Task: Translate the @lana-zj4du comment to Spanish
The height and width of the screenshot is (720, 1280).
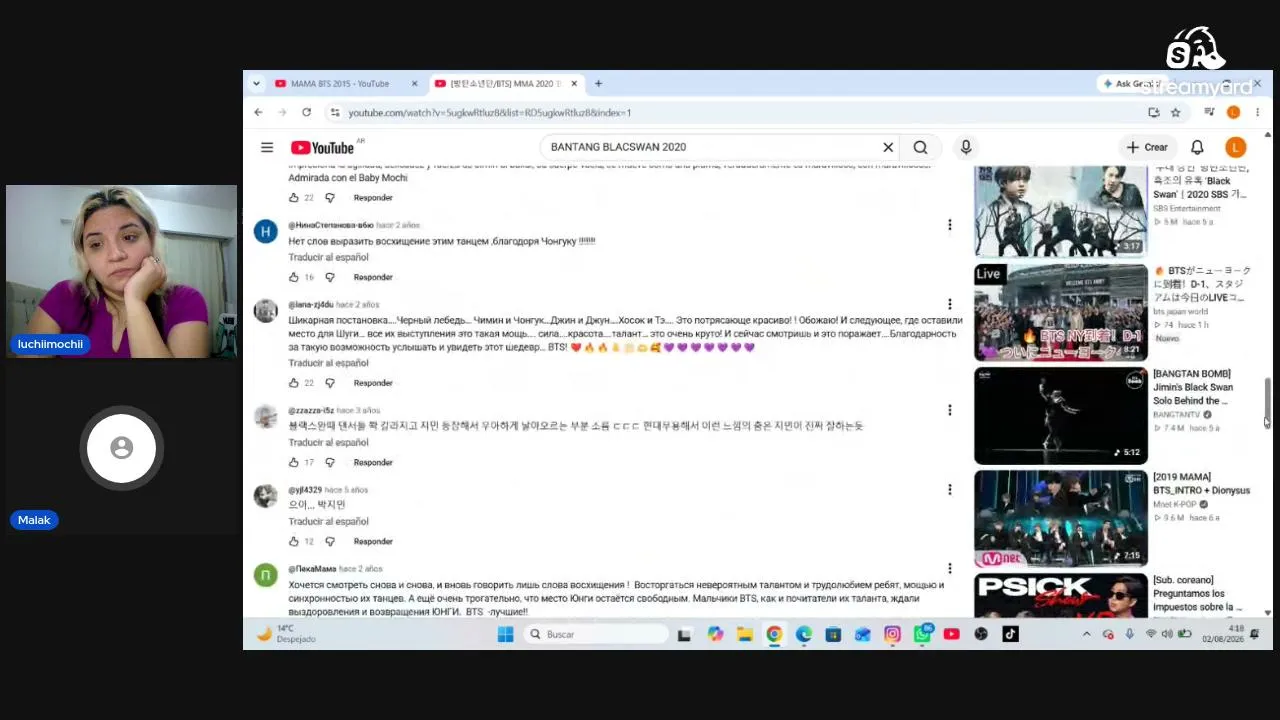Action: [x=328, y=363]
